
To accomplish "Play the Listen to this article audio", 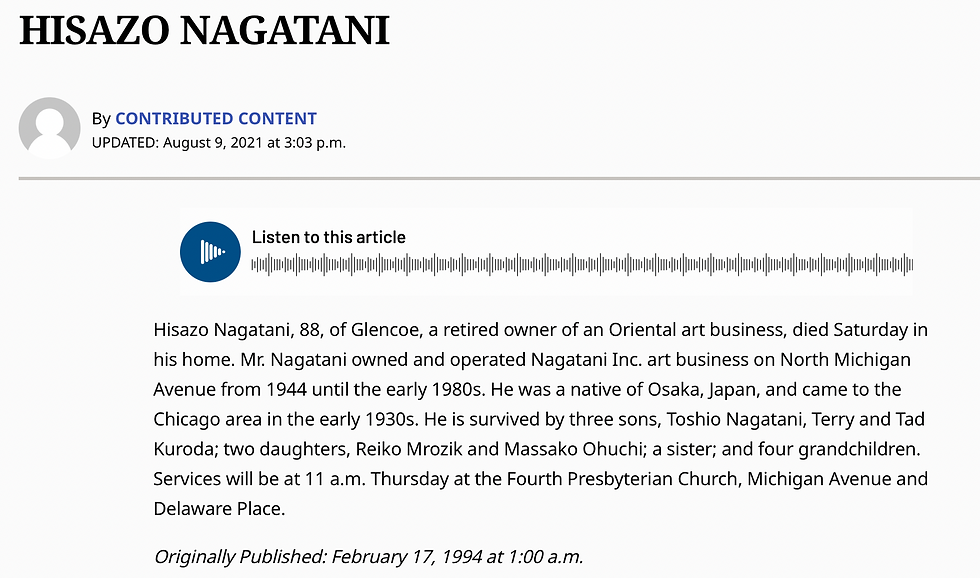I will (x=210, y=252).
